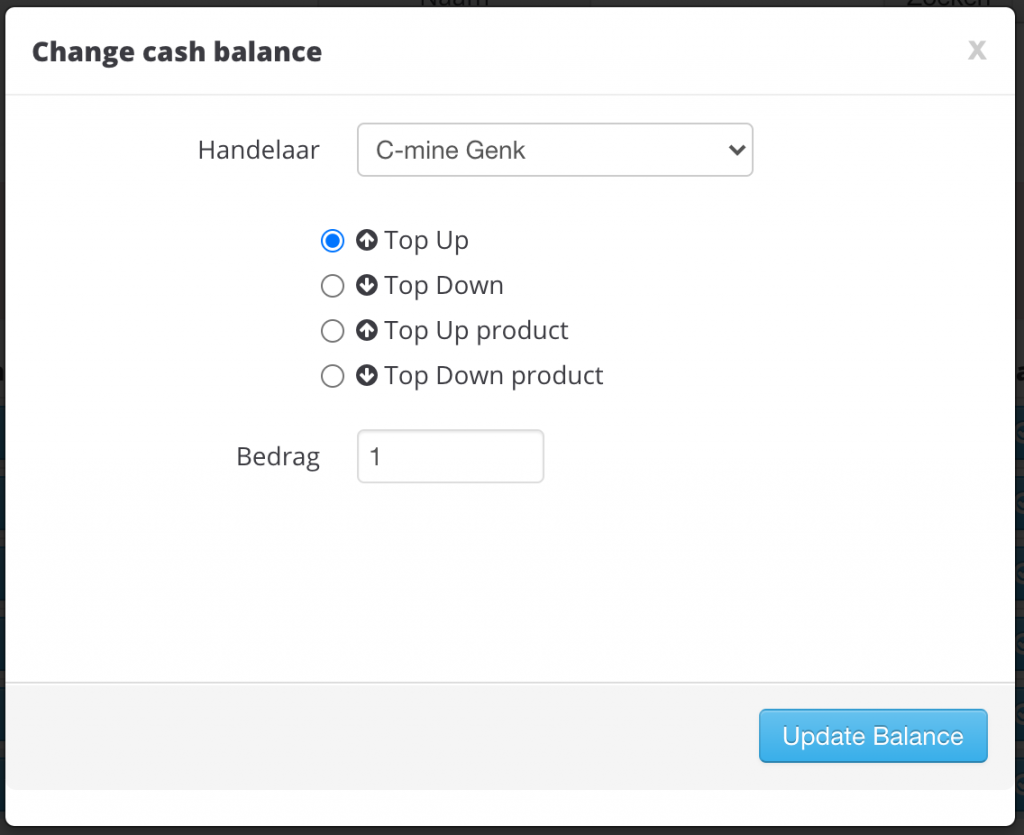
Task: Click the Handelaar field label
Action: point(259,150)
